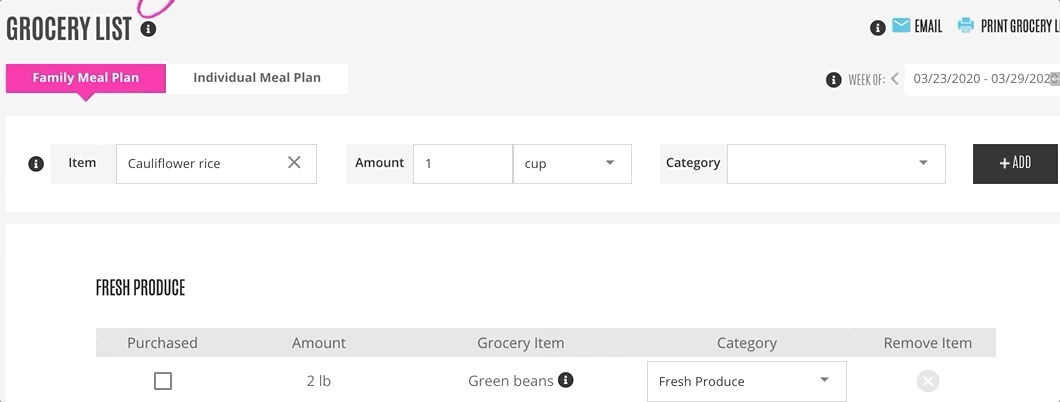Image resolution: width=1060 pixels, height=402 pixels.
Task: Click the week date range field
Action: (982, 79)
